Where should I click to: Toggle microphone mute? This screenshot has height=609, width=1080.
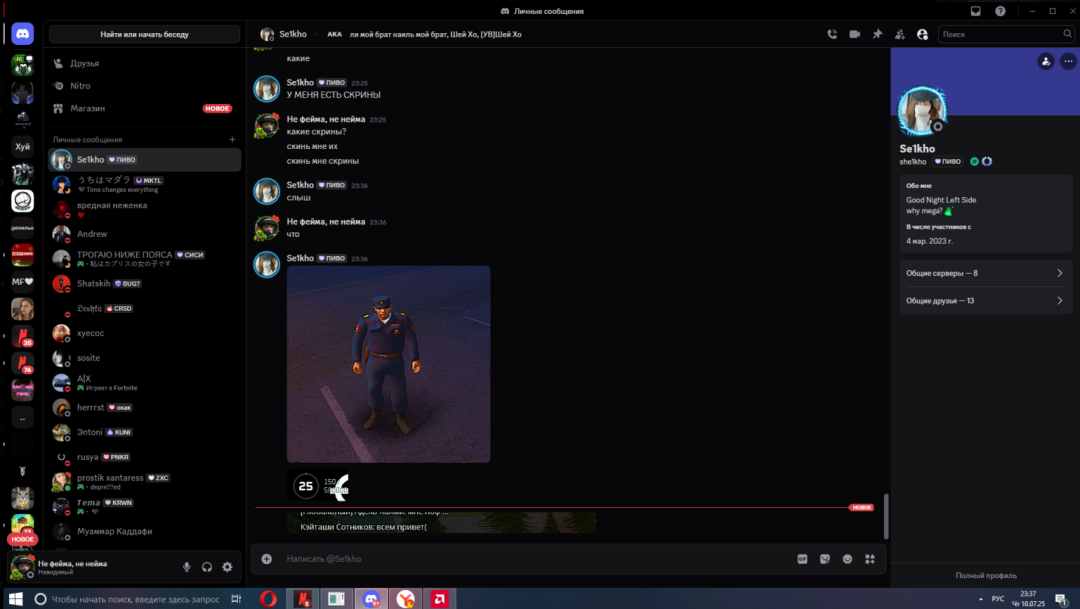(x=187, y=567)
